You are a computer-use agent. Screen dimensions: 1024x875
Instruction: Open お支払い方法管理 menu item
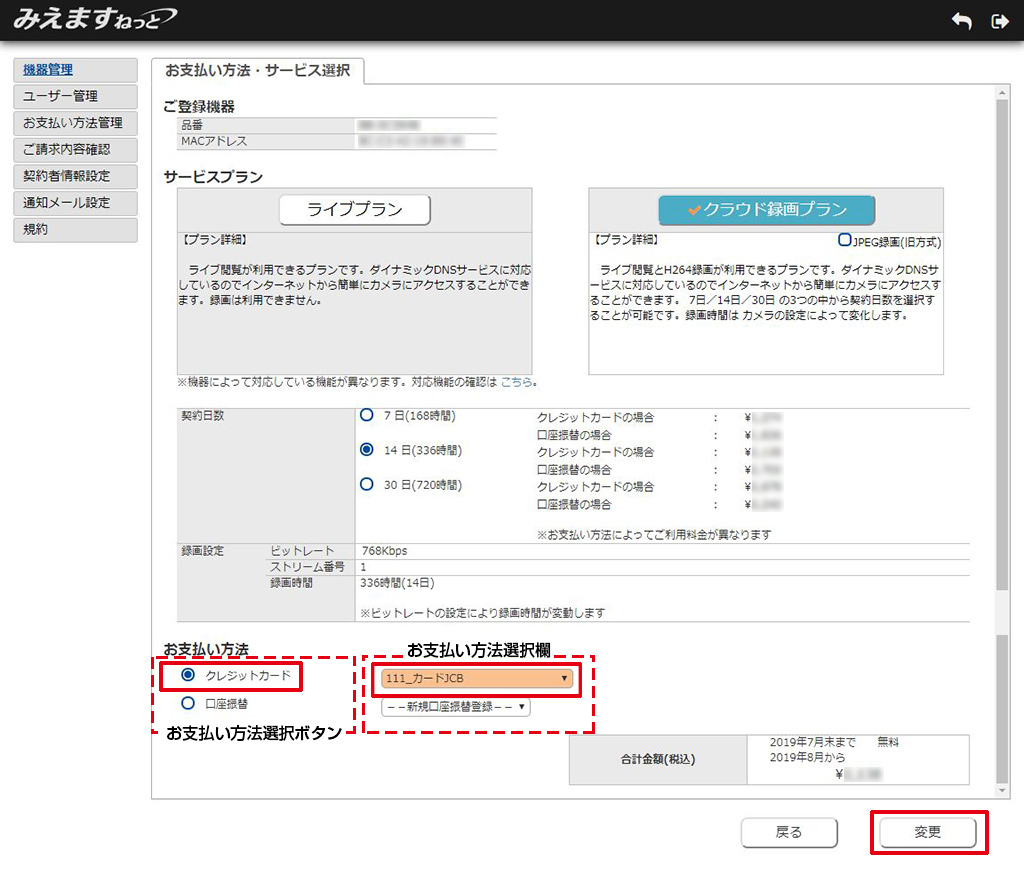pos(75,123)
